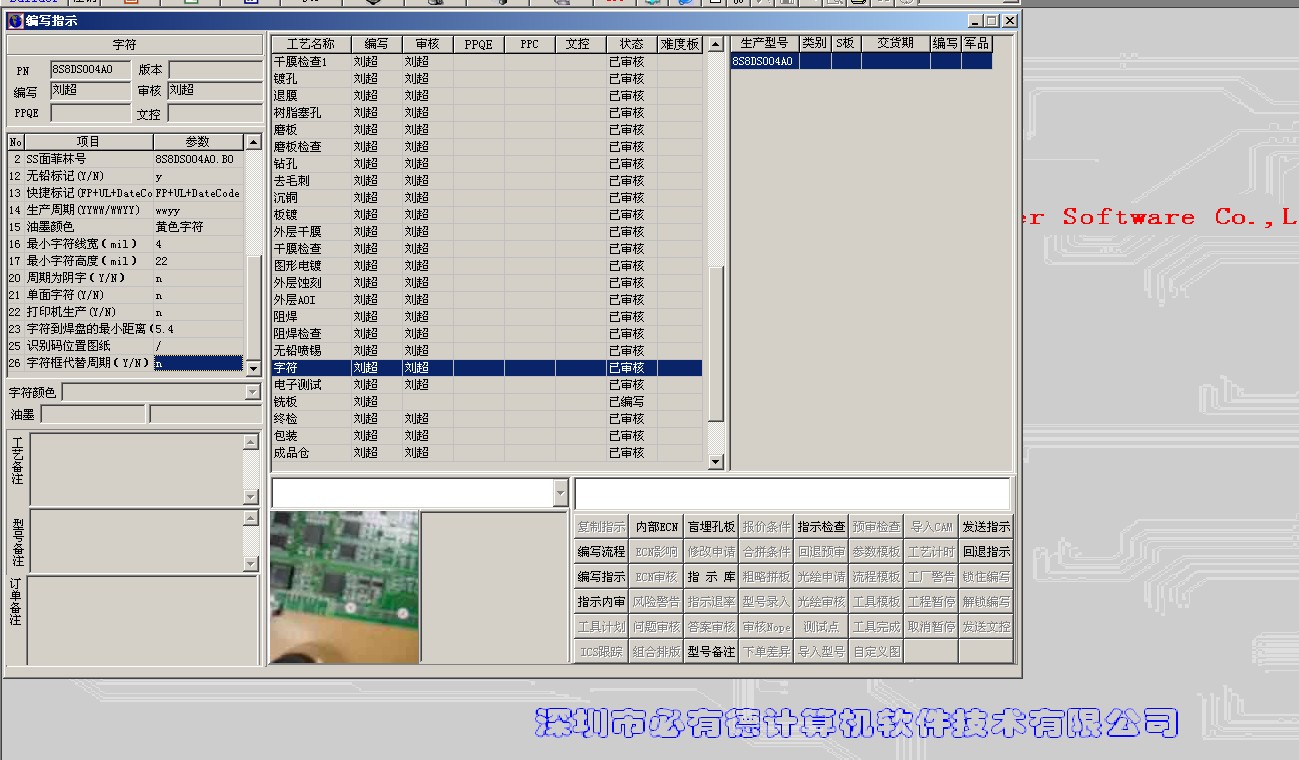Select the 单面字符(Y/N) parameter row
Screen dimensions: 1299x760
coord(125,295)
